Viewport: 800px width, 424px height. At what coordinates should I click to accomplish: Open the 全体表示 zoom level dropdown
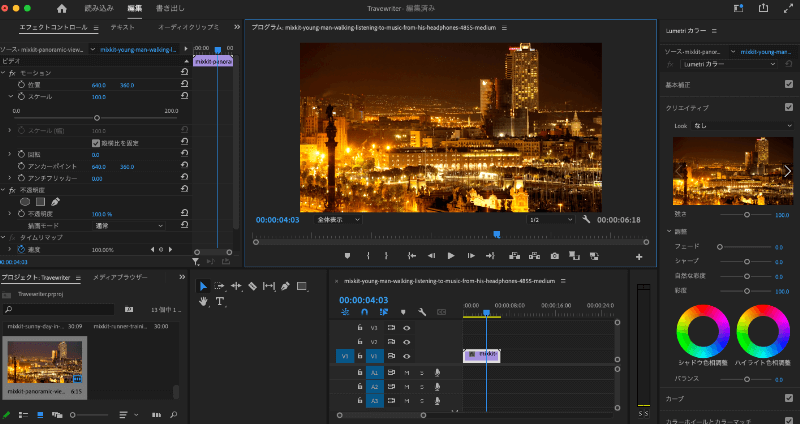point(337,219)
